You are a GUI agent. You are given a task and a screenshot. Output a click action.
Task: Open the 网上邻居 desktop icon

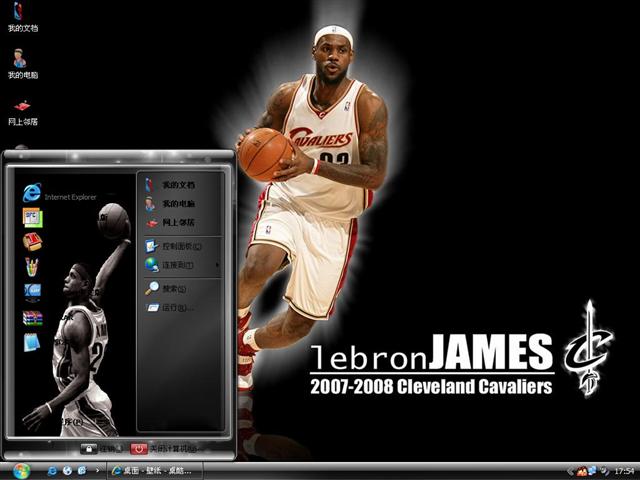(22, 111)
